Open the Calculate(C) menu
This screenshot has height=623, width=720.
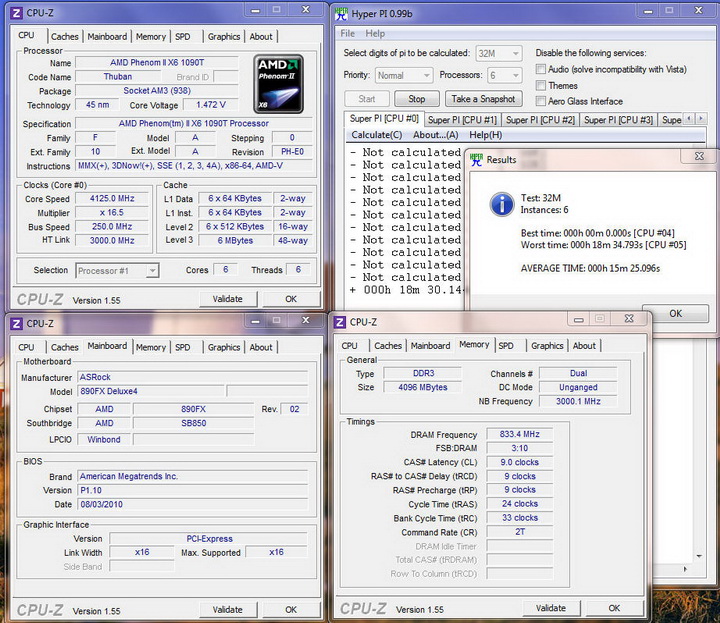(x=377, y=135)
